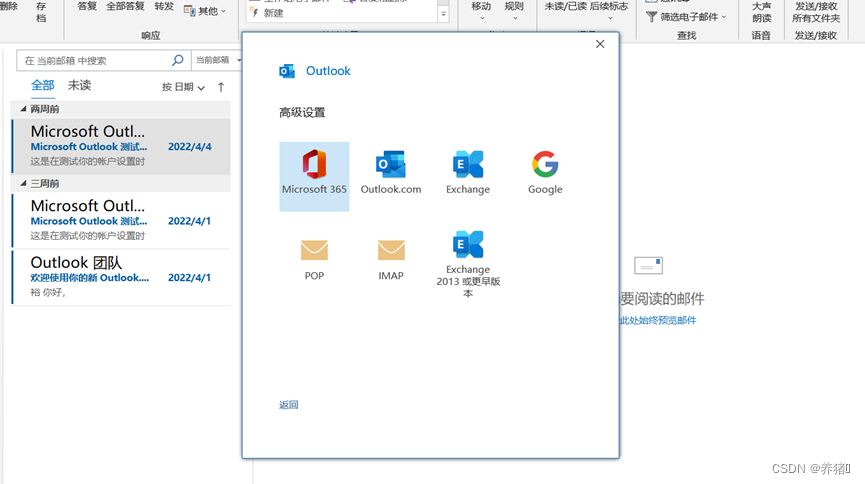Open the Outlook 团队 welcome email
Screen dimensions: 865x484
point(121,277)
